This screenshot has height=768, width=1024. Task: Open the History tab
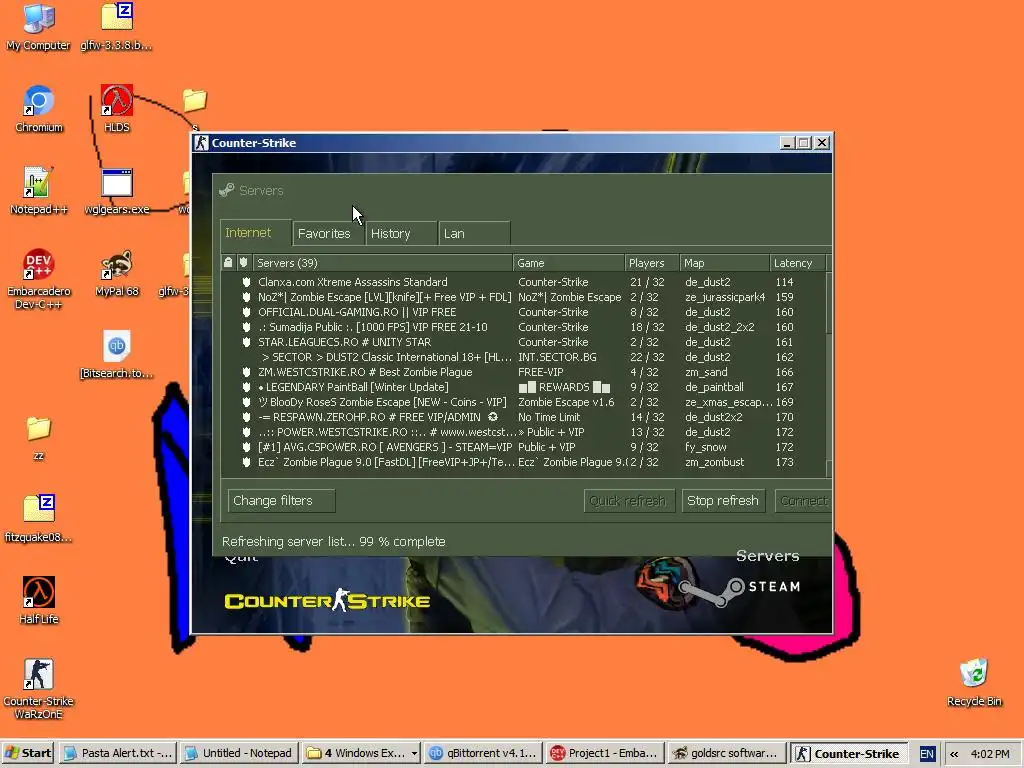pos(401,233)
